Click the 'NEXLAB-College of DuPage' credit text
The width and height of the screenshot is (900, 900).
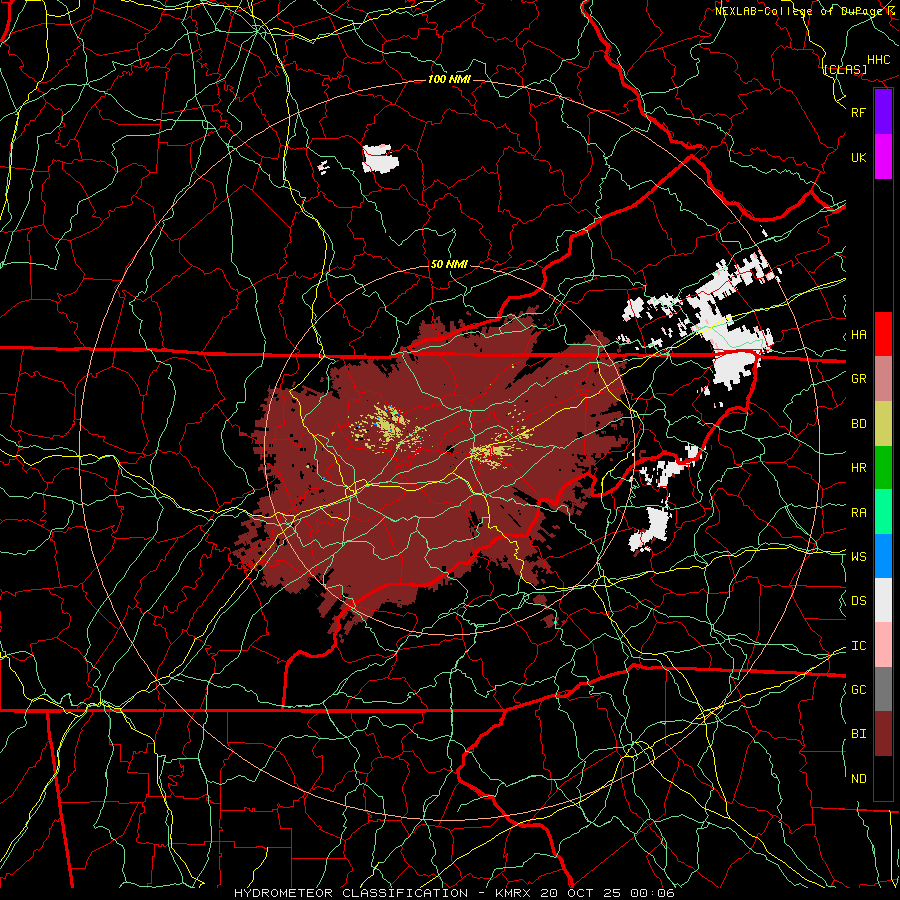(800, 10)
